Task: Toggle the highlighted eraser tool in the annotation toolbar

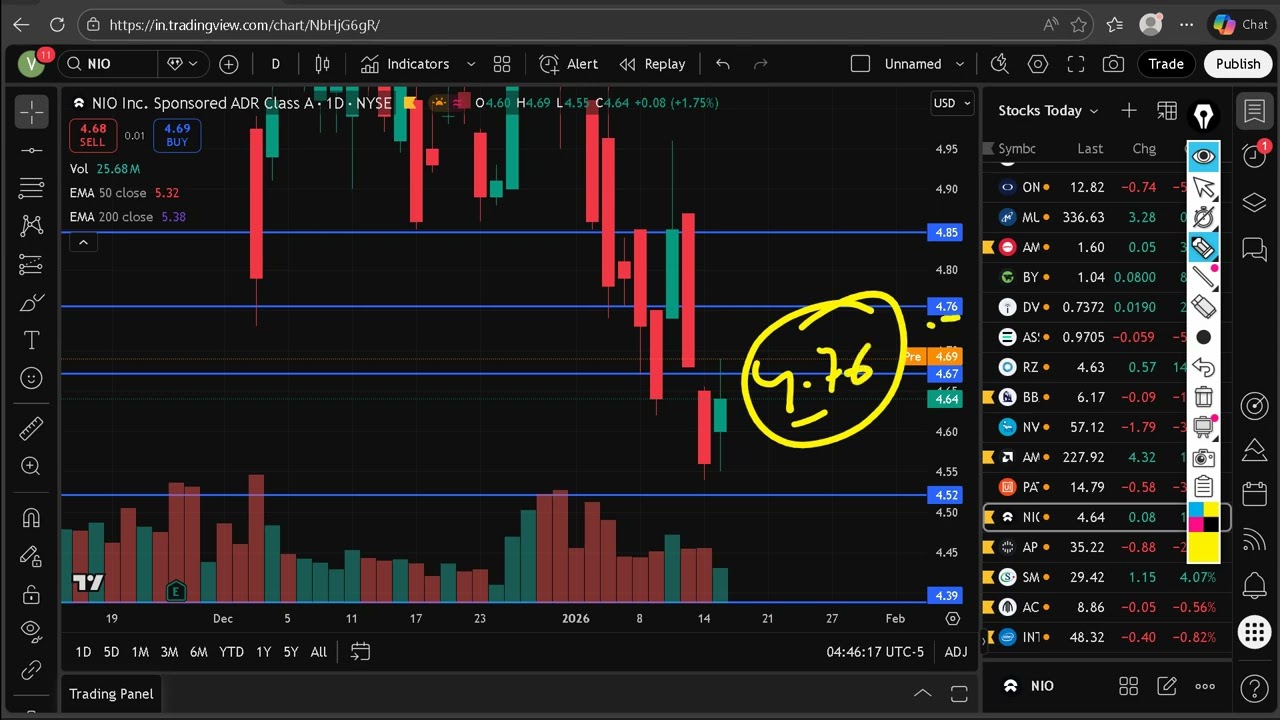Action: pos(1204,247)
